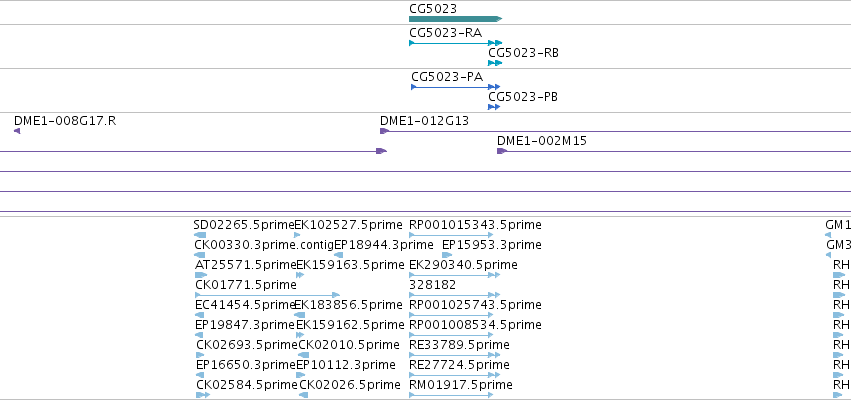Select the RM01917.5prime EST label
The width and height of the screenshot is (851, 400).
[461, 385]
